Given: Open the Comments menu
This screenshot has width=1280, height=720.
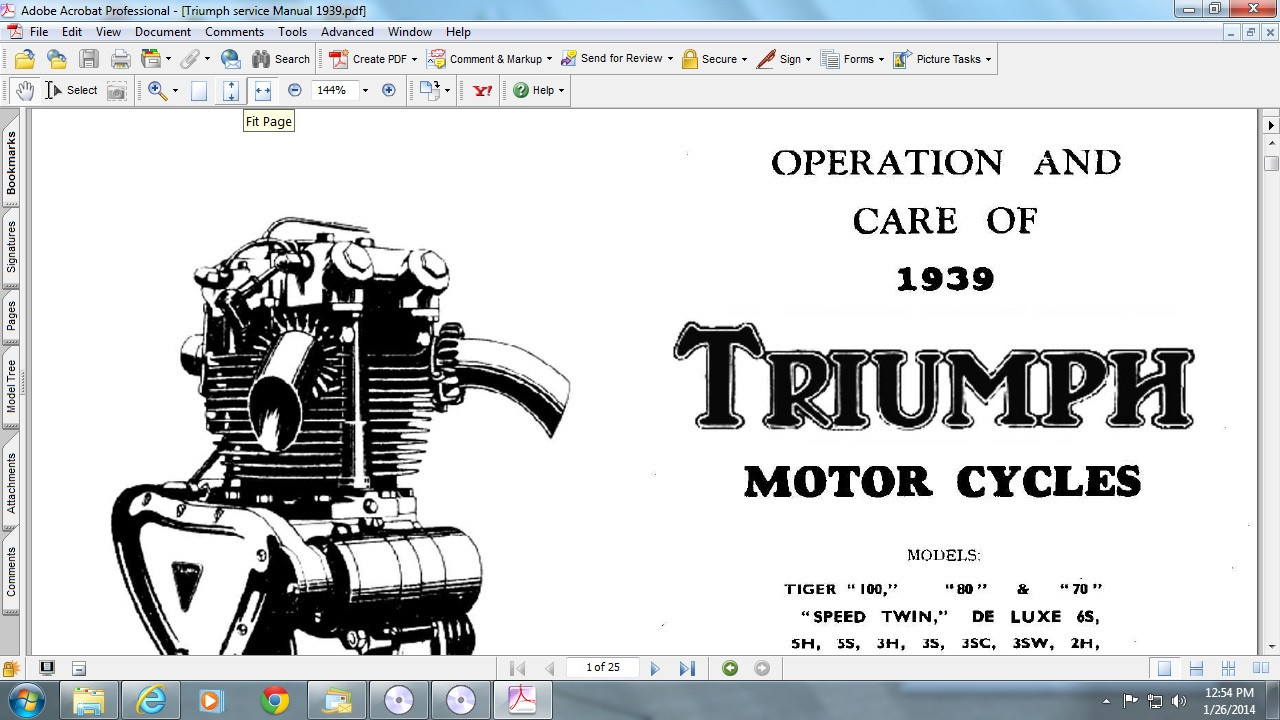Looking at the screenshot, I should (x=235, y=32).
